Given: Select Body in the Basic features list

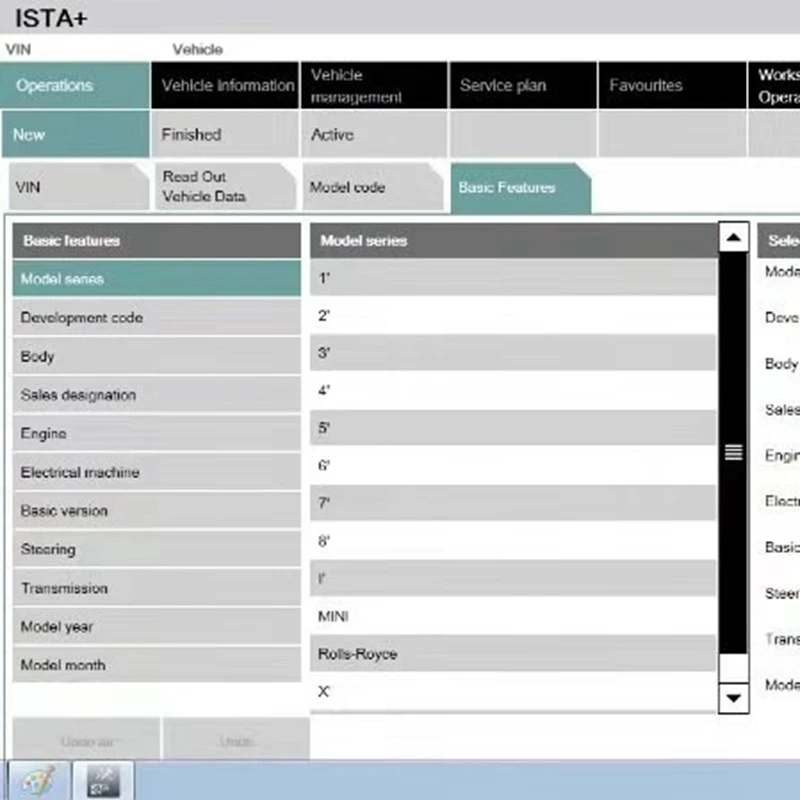Looking at the screenshot, I should [x=157, y=356].
